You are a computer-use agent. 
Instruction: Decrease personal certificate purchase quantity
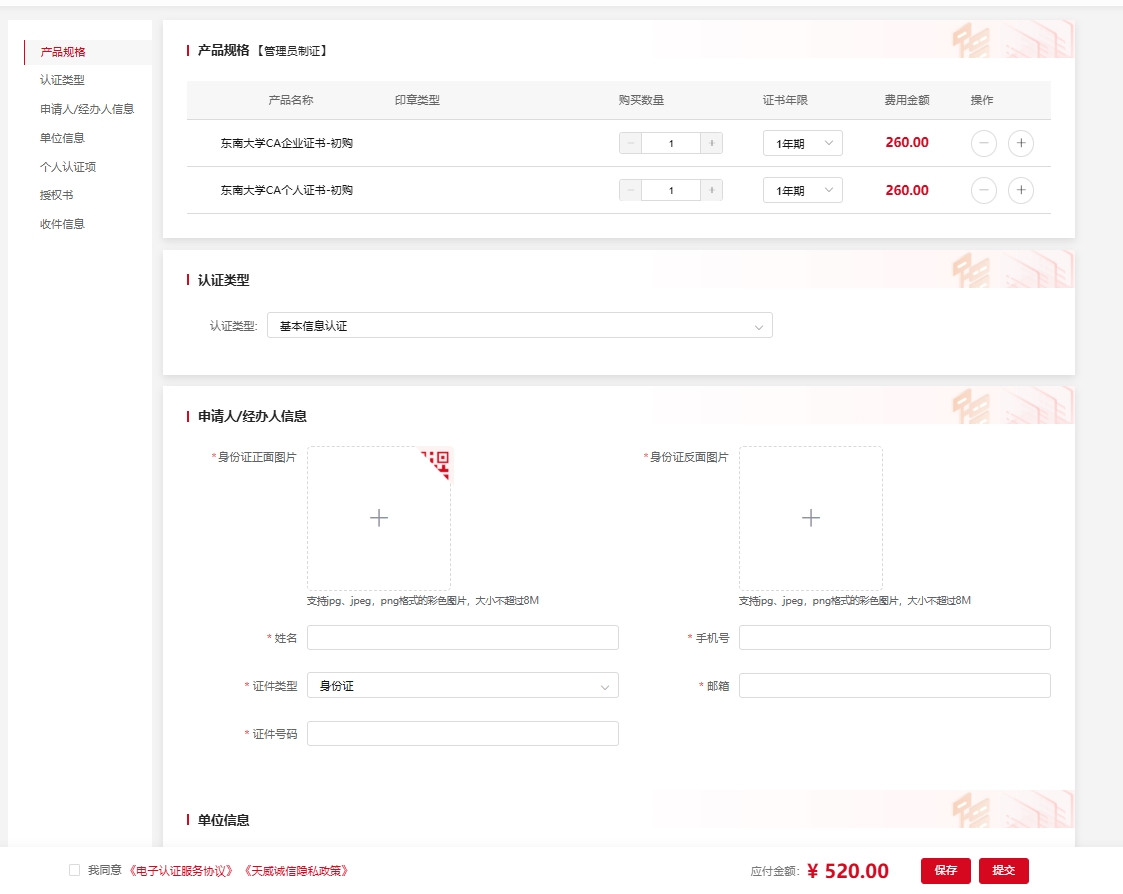pos(631,190)
